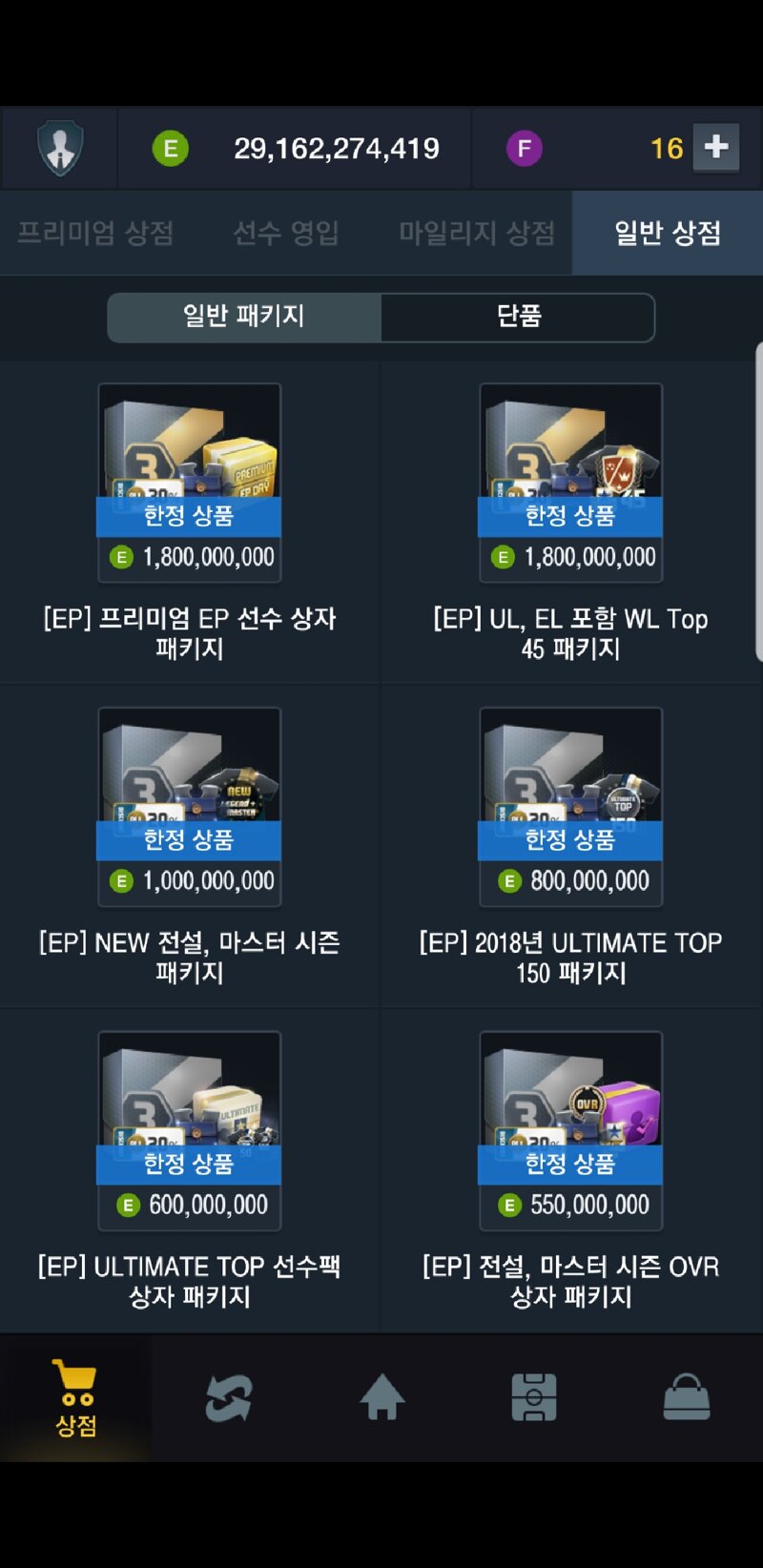Select the 일반 상점 tab
The width and height of the screenshot is (763, 1568).
point(668,233)
